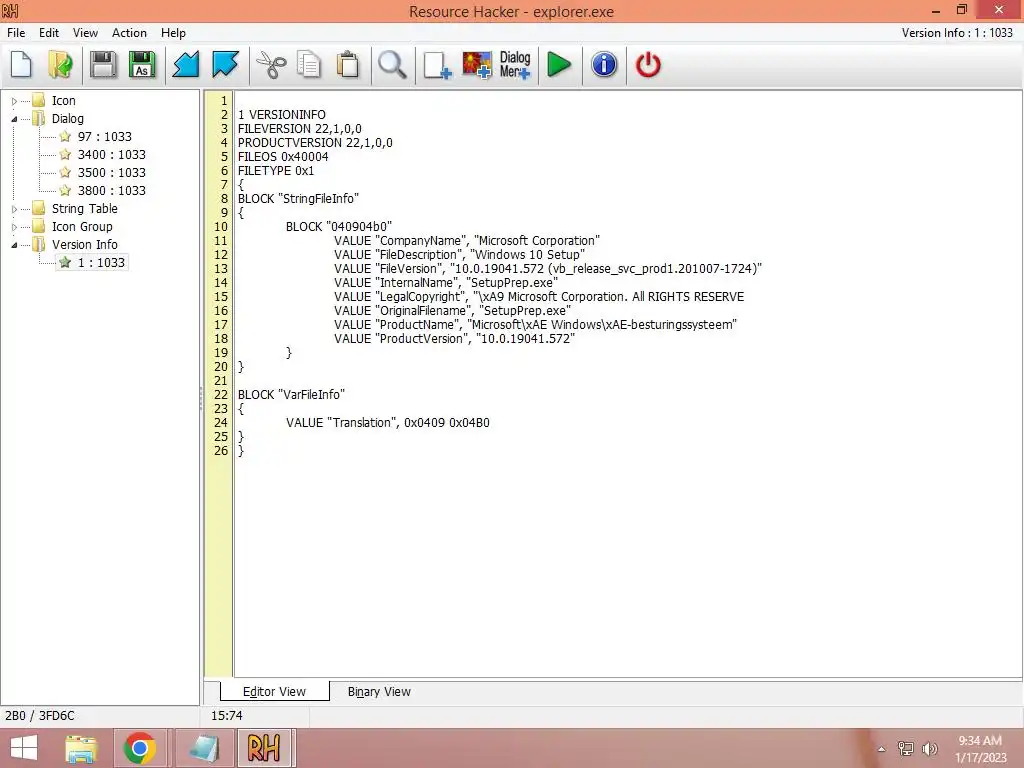Click the 15:74 cursor position status
This screenshot has height=768, width=1024.
coord(227,716)
